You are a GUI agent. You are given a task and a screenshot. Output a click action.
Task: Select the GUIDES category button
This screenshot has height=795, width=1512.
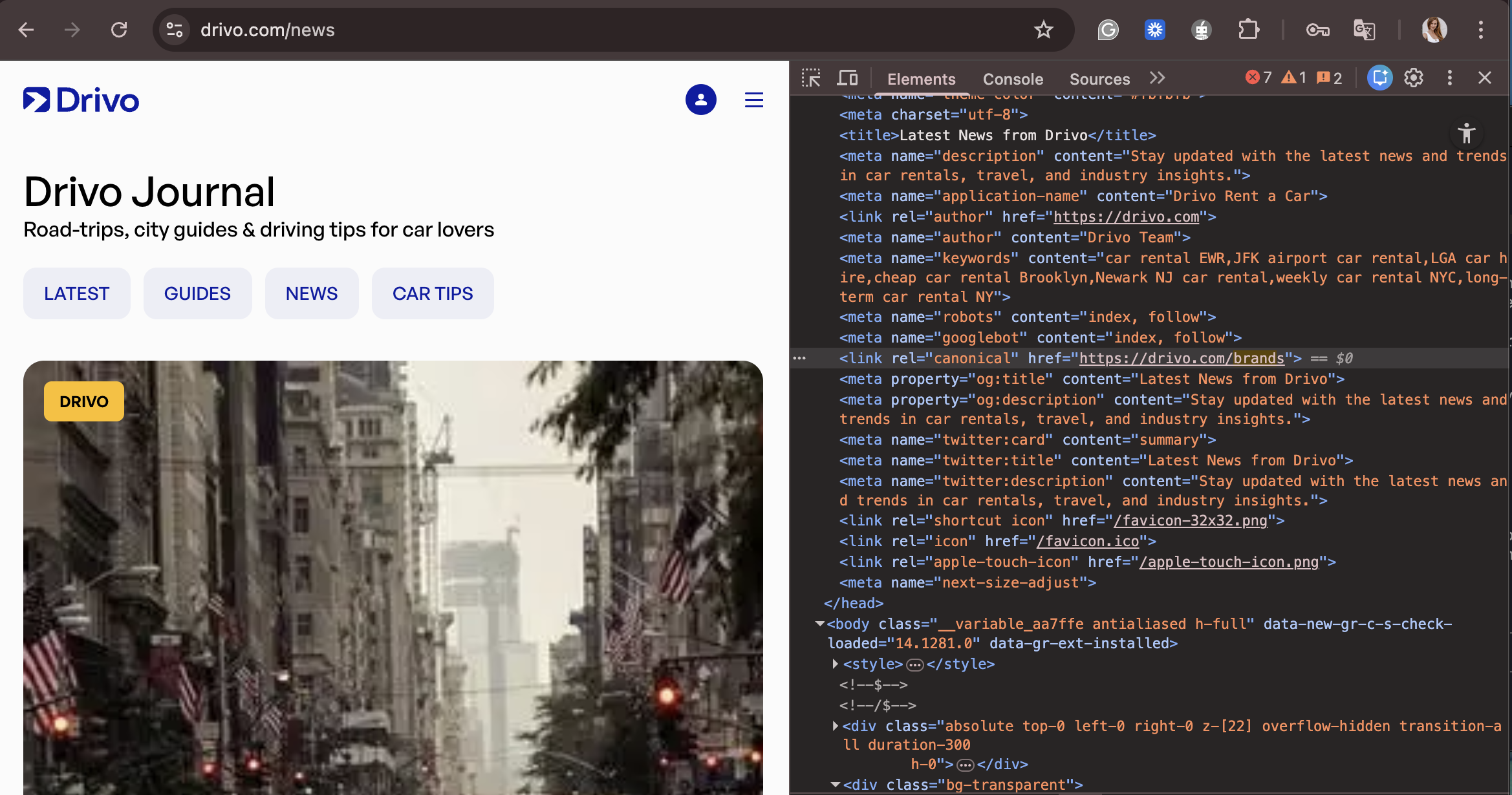(x=197, y=293)
